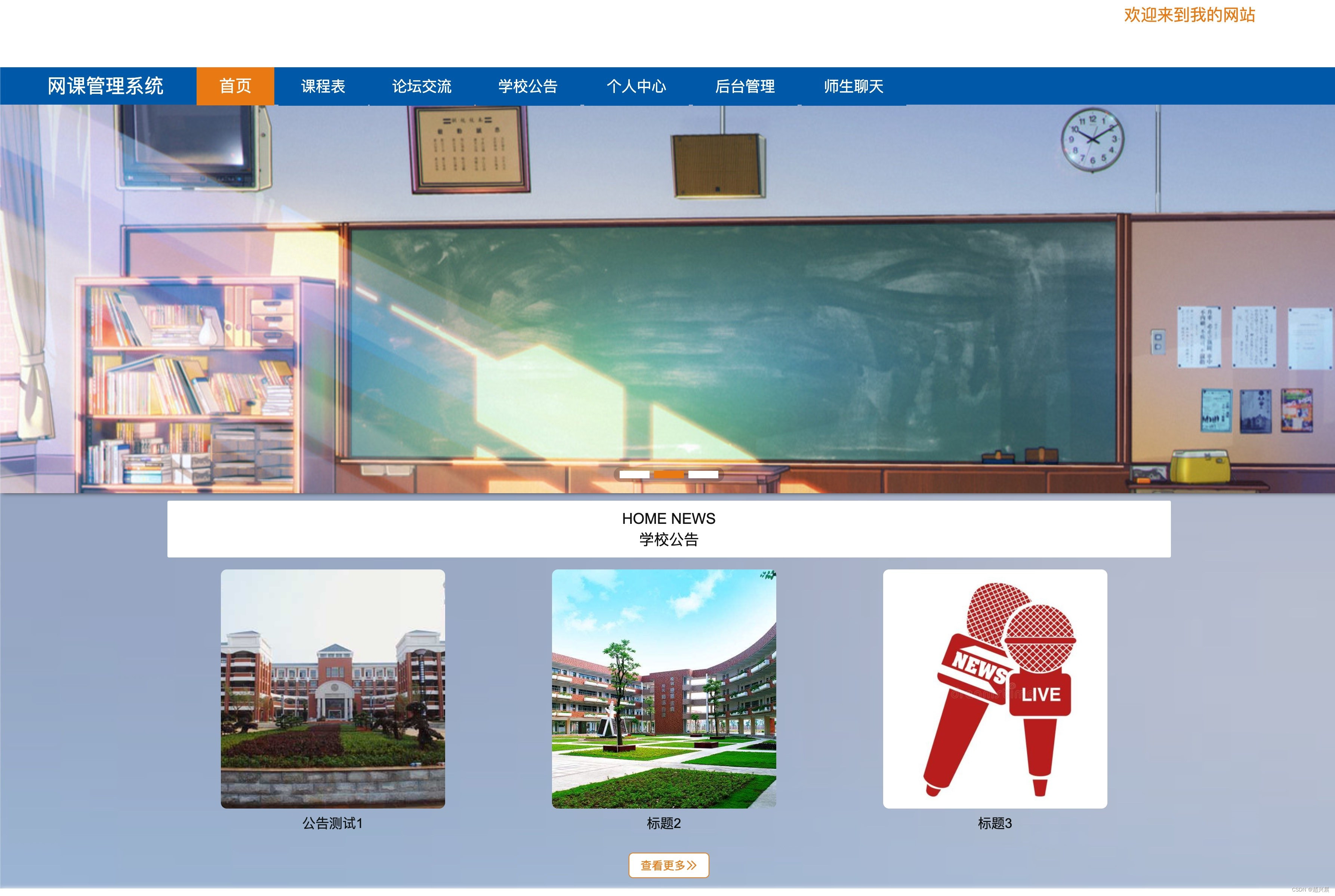Open the 标题2 campus courtyard thumbnail

tap(664, 689)
